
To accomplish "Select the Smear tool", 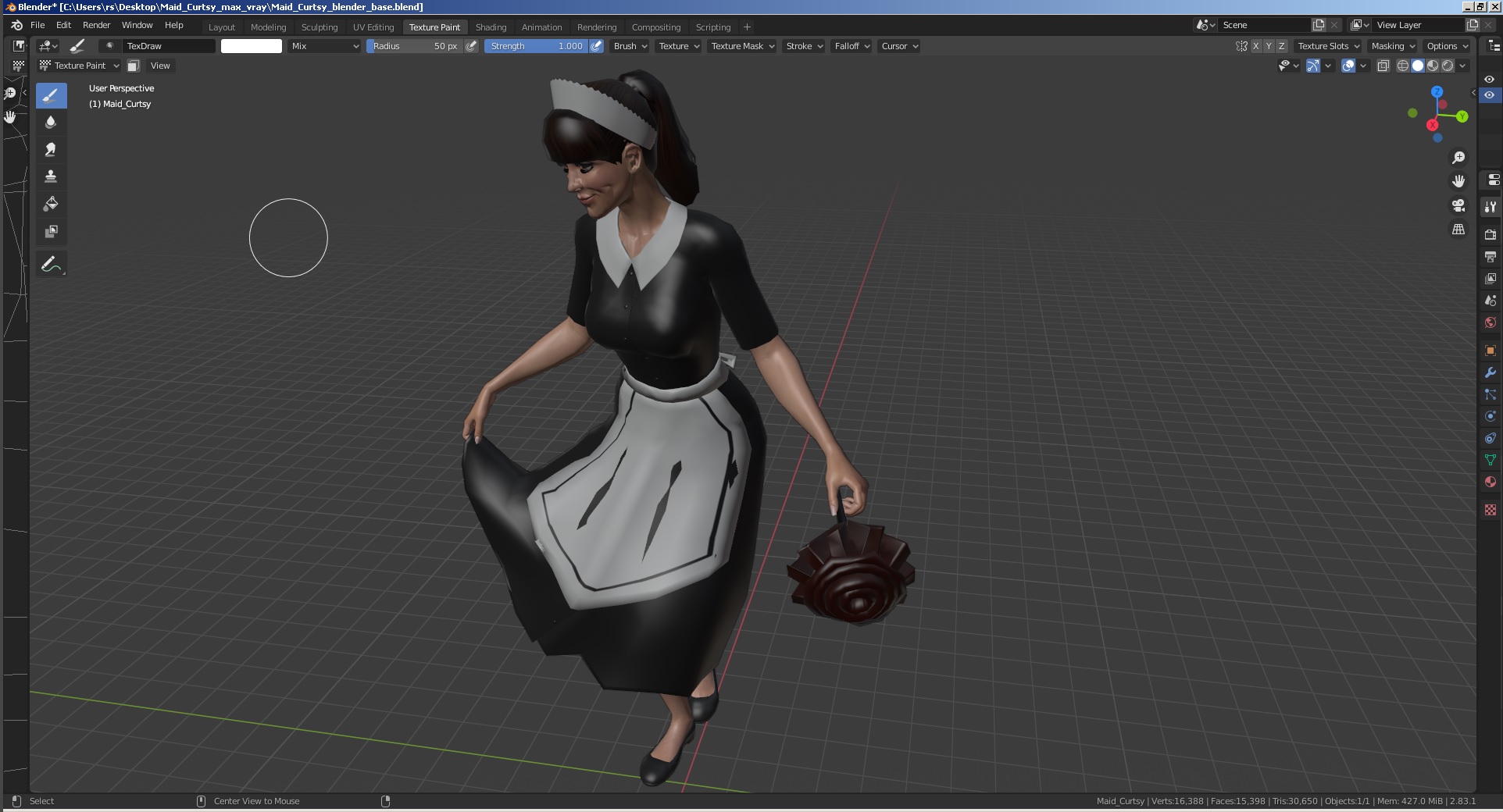I will [51, 149].
